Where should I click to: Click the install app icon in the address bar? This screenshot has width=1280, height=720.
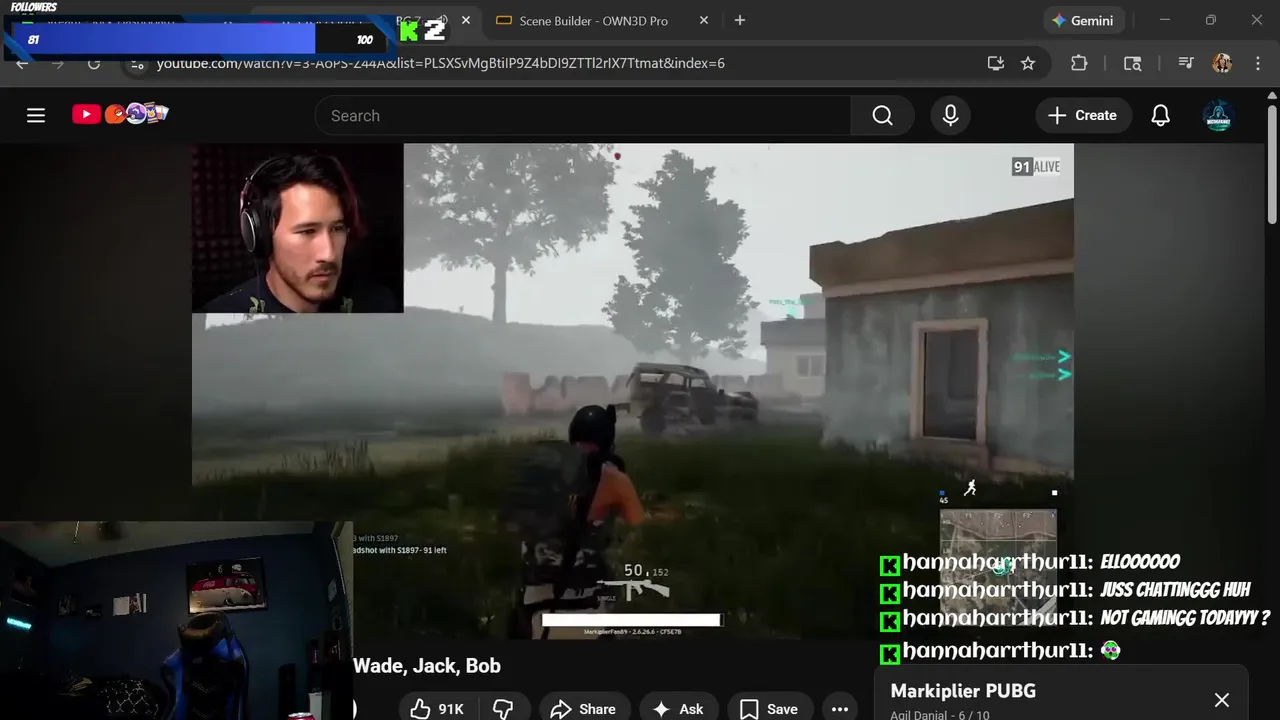995,63
